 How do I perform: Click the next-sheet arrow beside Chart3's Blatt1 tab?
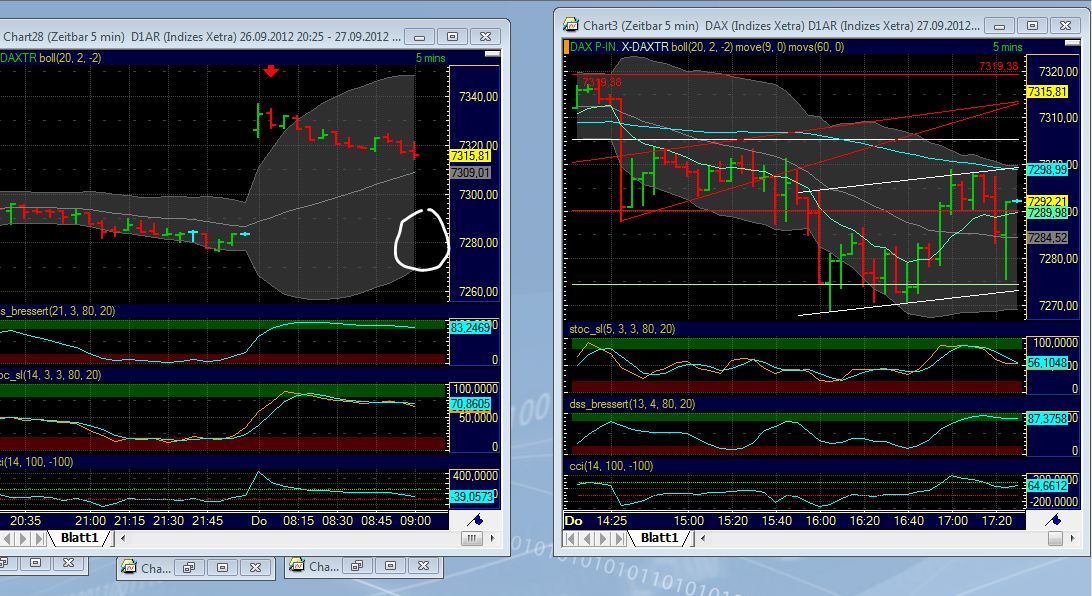(x=702, y=539)
